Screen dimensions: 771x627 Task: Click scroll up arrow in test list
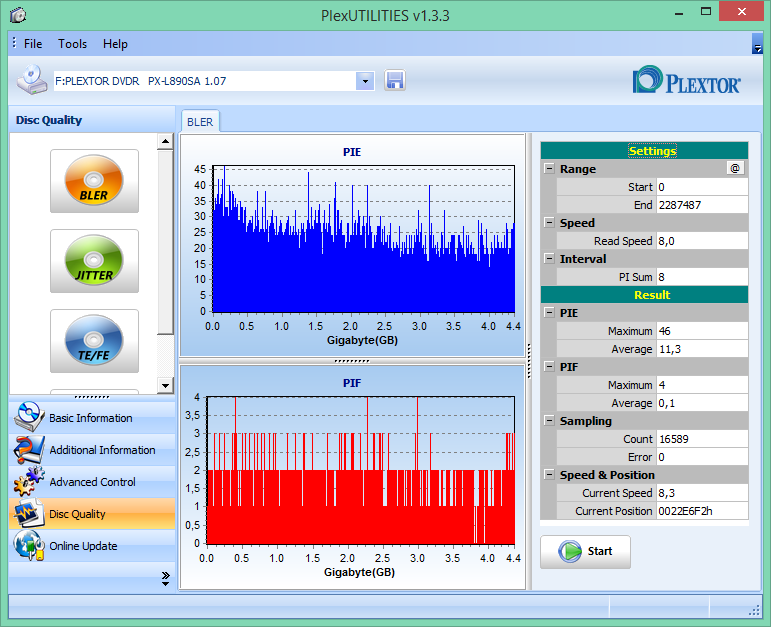[165, 142]
